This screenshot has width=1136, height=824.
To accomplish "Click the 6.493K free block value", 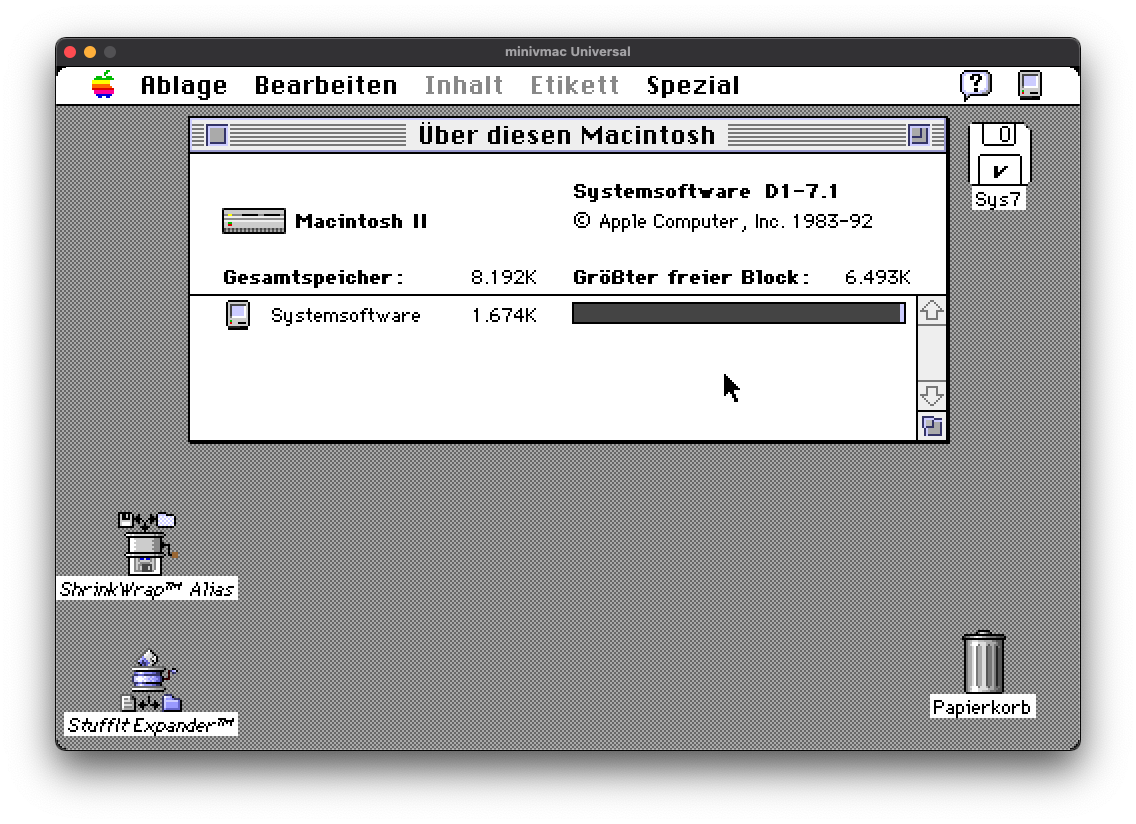I will click(x=877, y=278).
